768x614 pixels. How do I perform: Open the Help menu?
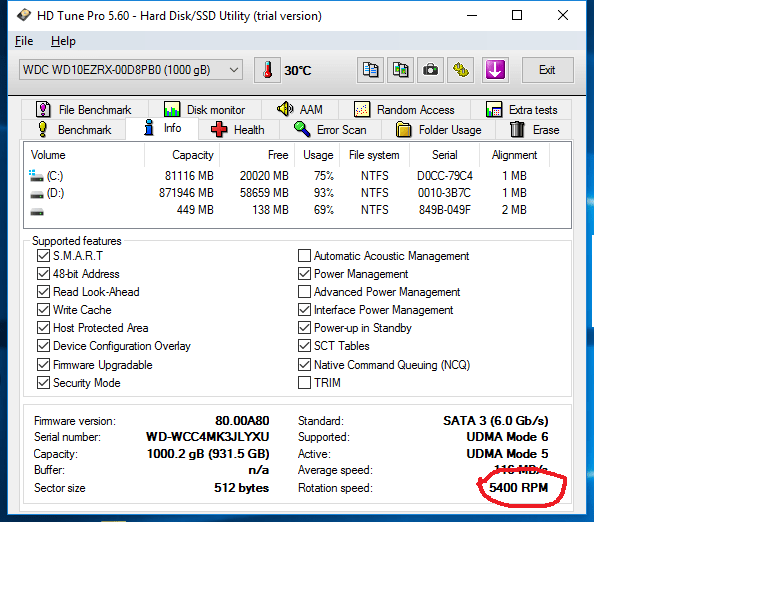pos(63,41)
